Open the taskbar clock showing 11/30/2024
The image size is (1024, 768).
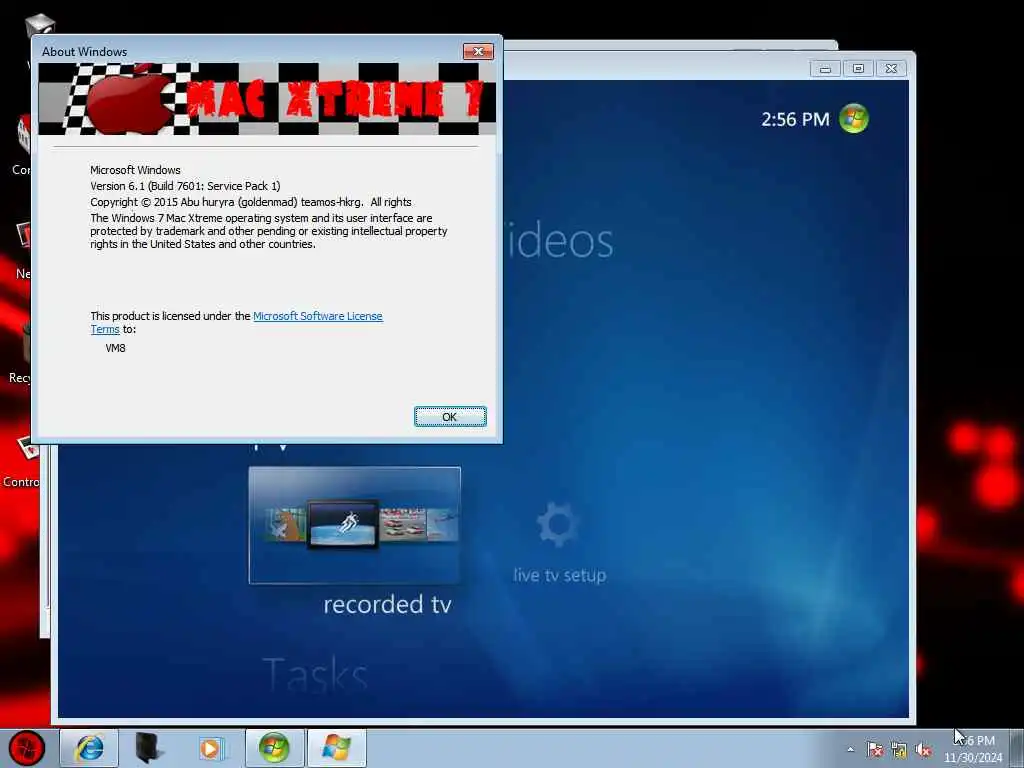pyautogui.click(x=973, y=749)
